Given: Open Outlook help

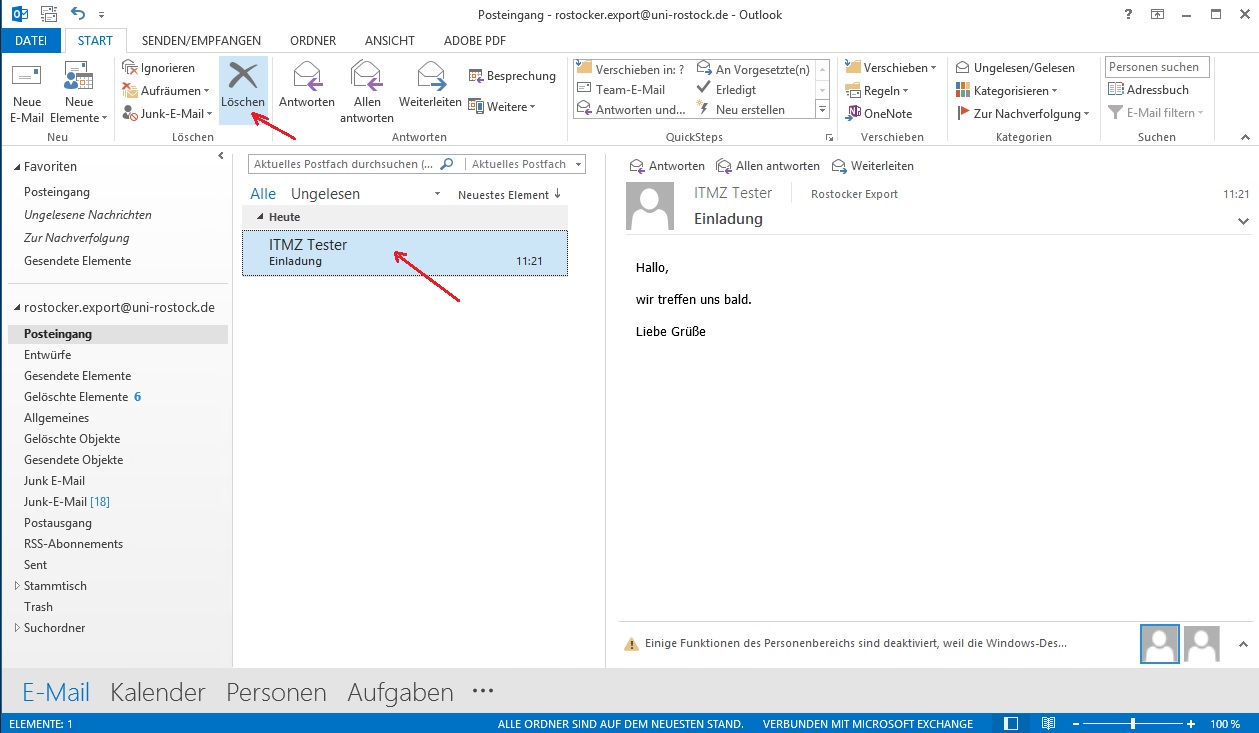Looking at the screenshot, I should [x=1129, y=14].
